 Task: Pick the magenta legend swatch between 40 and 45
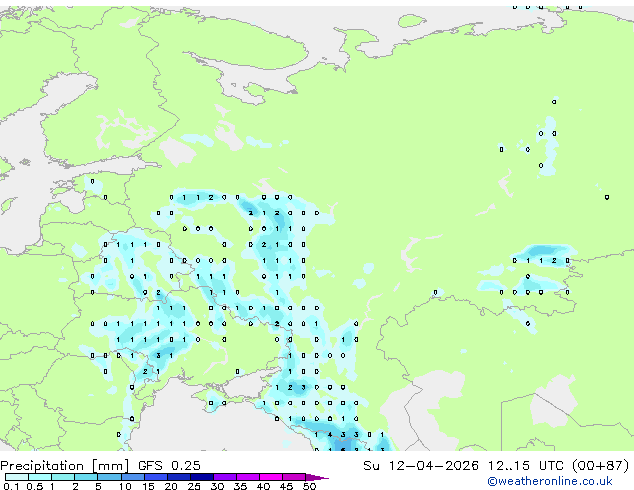pos(271,477)
